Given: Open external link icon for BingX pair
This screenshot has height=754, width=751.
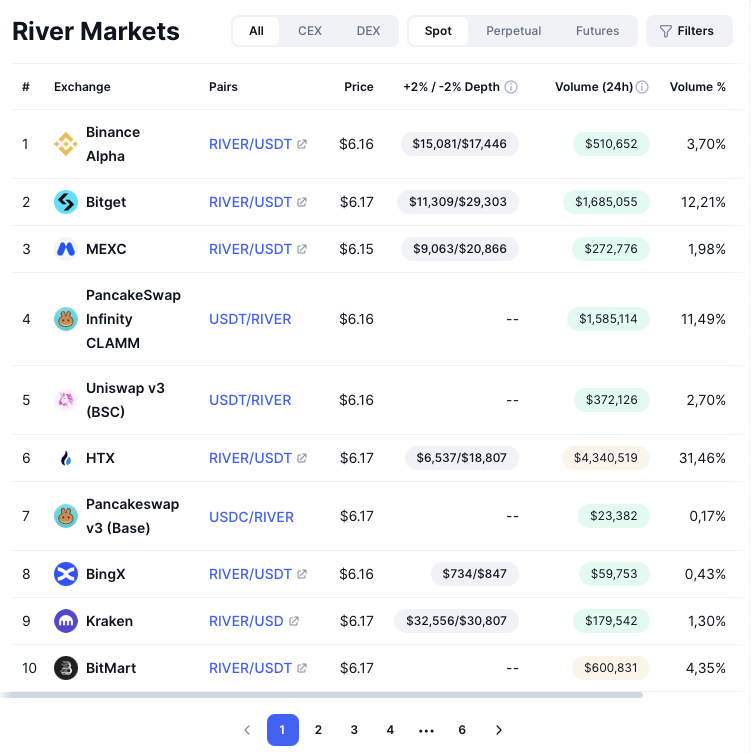Looking at the screenshot, I should [x=302, y=574].
